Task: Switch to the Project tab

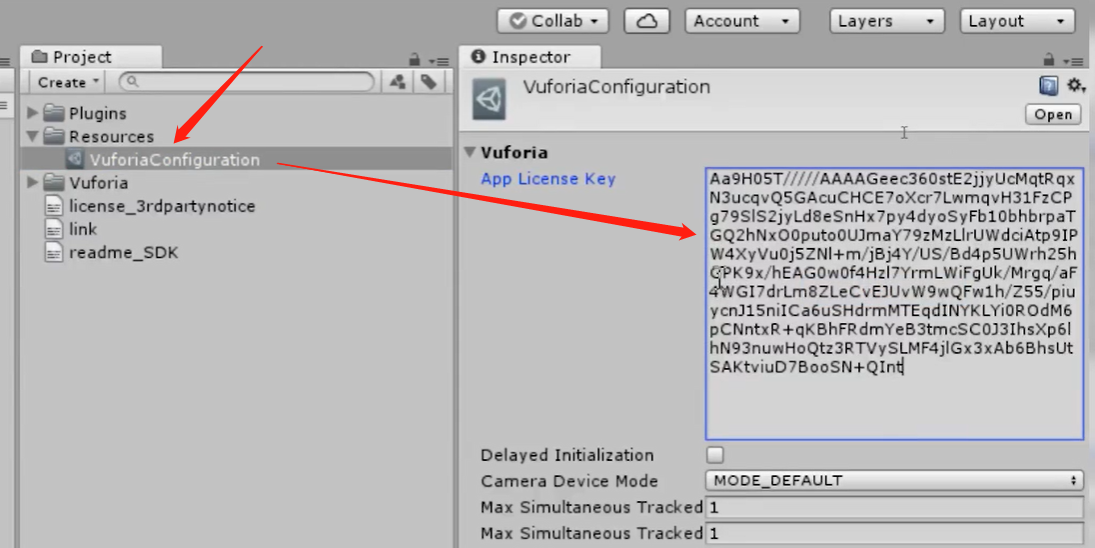Action: 91,57
